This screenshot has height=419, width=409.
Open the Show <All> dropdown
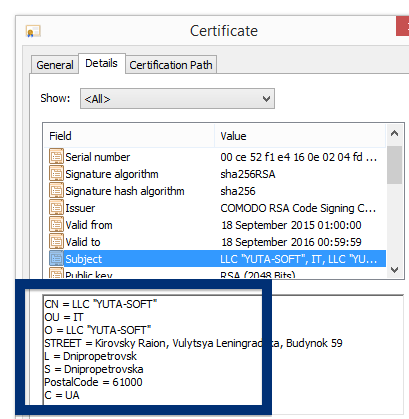[177, 99]
